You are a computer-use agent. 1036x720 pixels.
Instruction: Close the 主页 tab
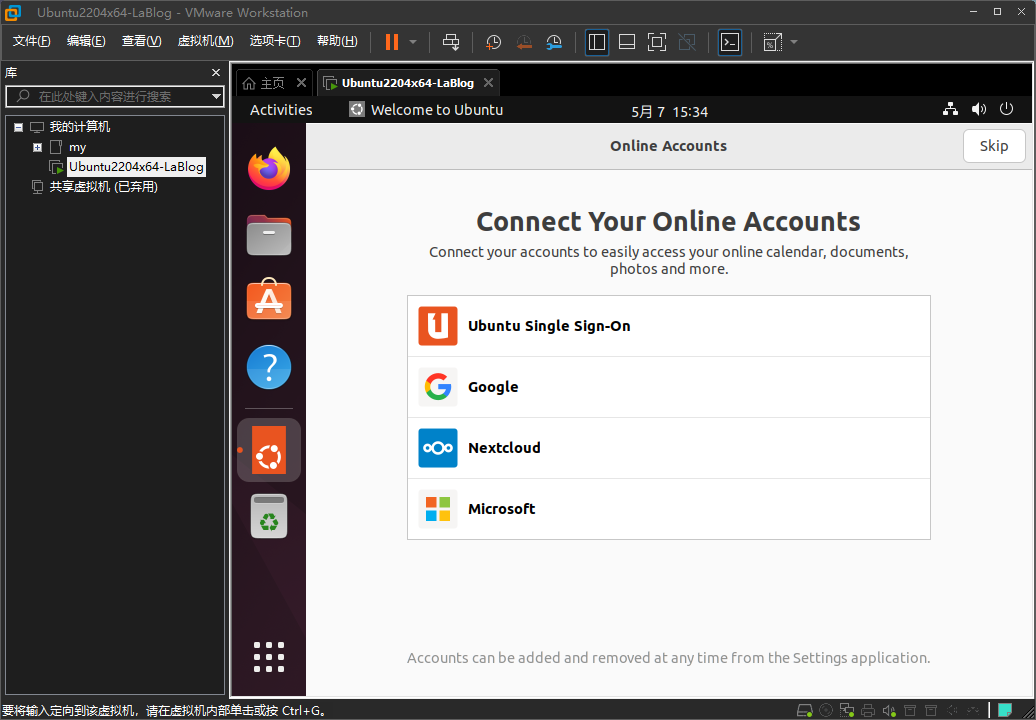pos(301,83)
